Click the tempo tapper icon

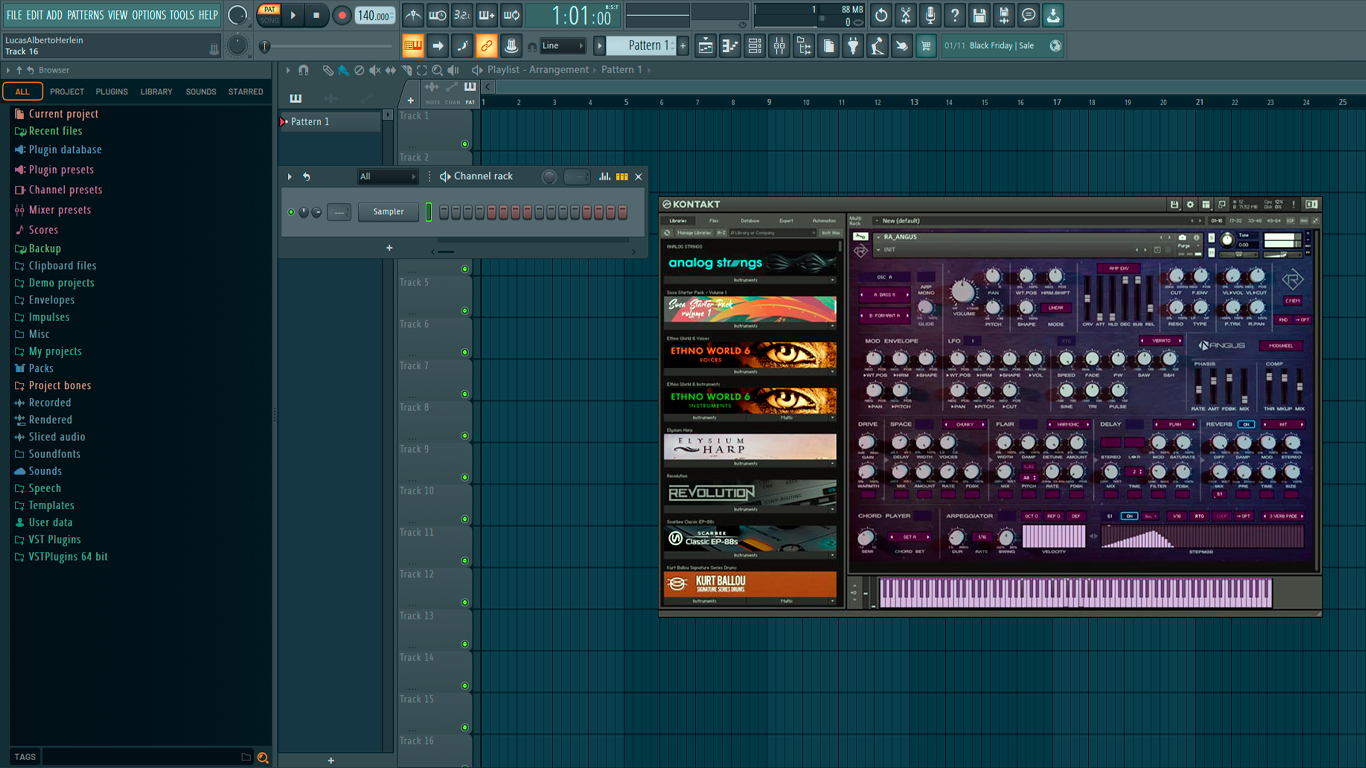(x=877, y=46)
